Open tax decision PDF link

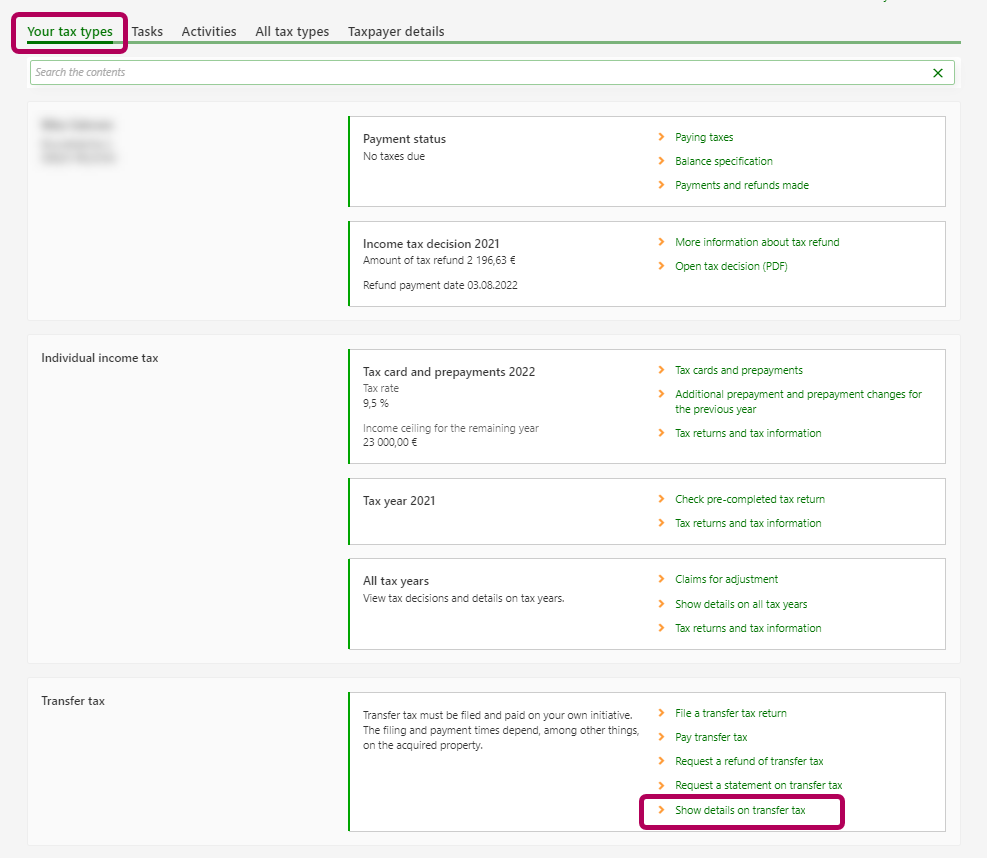pyautogui.click(x=731, y=266)
